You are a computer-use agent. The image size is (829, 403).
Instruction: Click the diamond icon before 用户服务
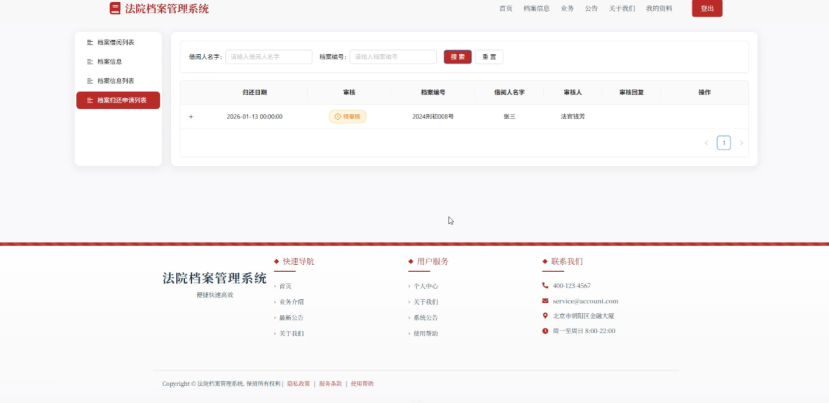click(411, 261)
